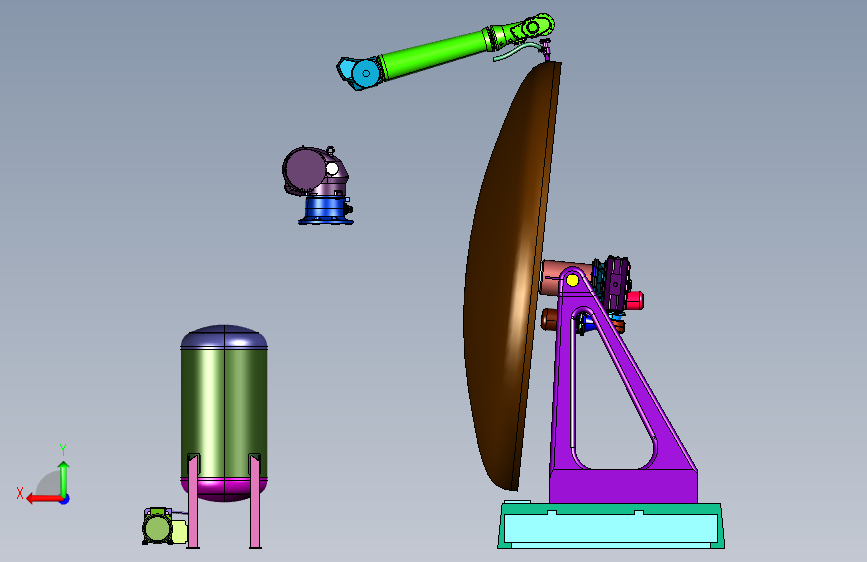The height and width of the screenshot is (562, 867).
Task: Click the Y label on the triad
Action: (x=63, y=449)
